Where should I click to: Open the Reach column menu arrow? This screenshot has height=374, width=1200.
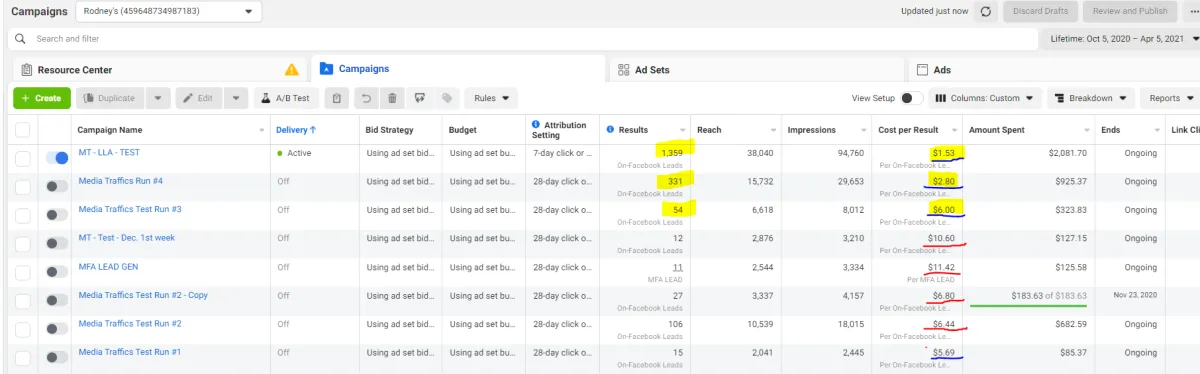(773, 131)
